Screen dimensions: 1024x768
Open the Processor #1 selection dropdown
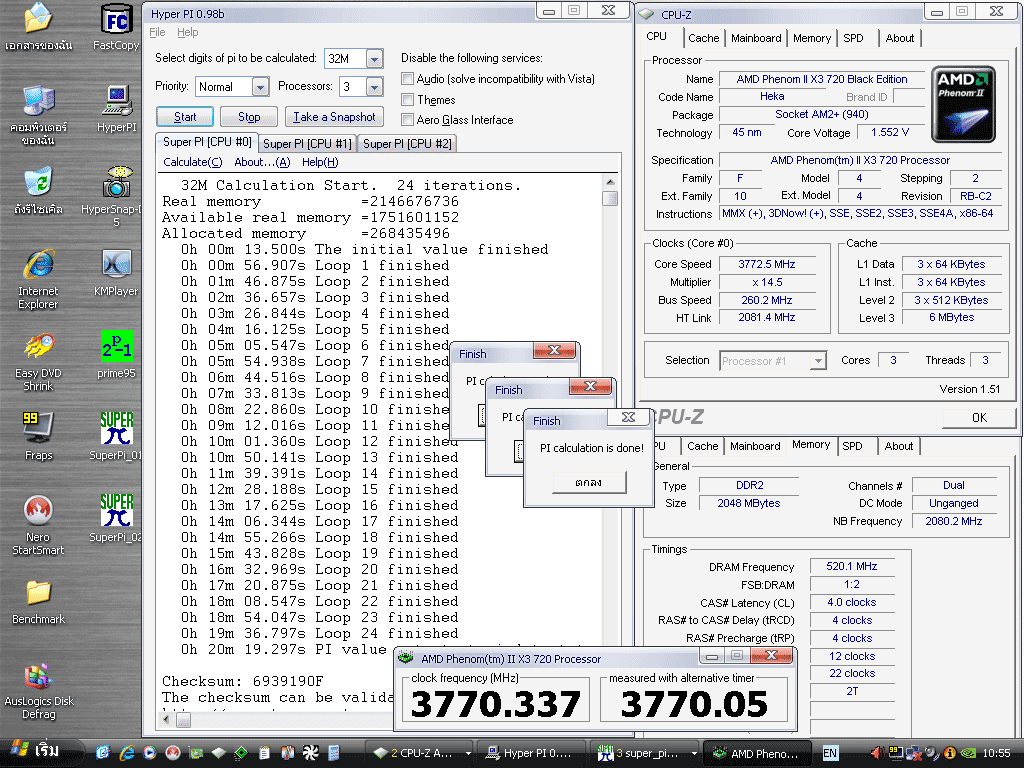click(x=818, y=360)
